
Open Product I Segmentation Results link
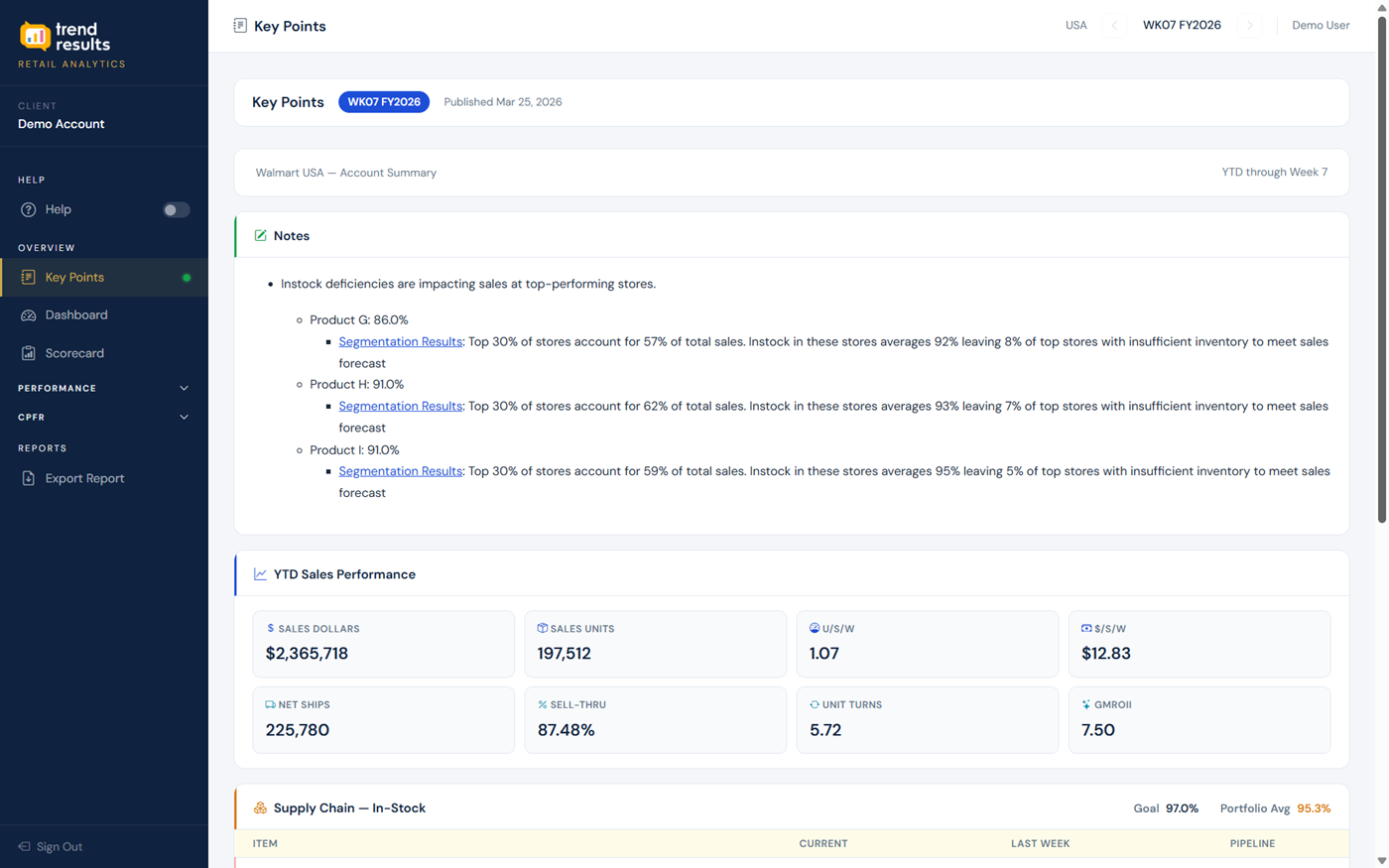coord(400,471)
